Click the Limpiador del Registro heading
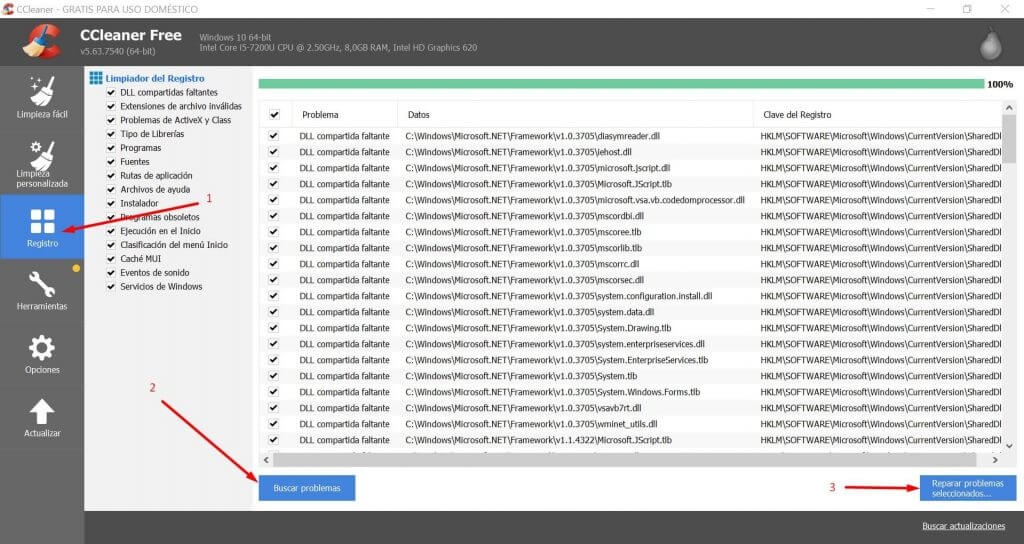The width and height of the screenshot is (1024, 544). (155, 78)
